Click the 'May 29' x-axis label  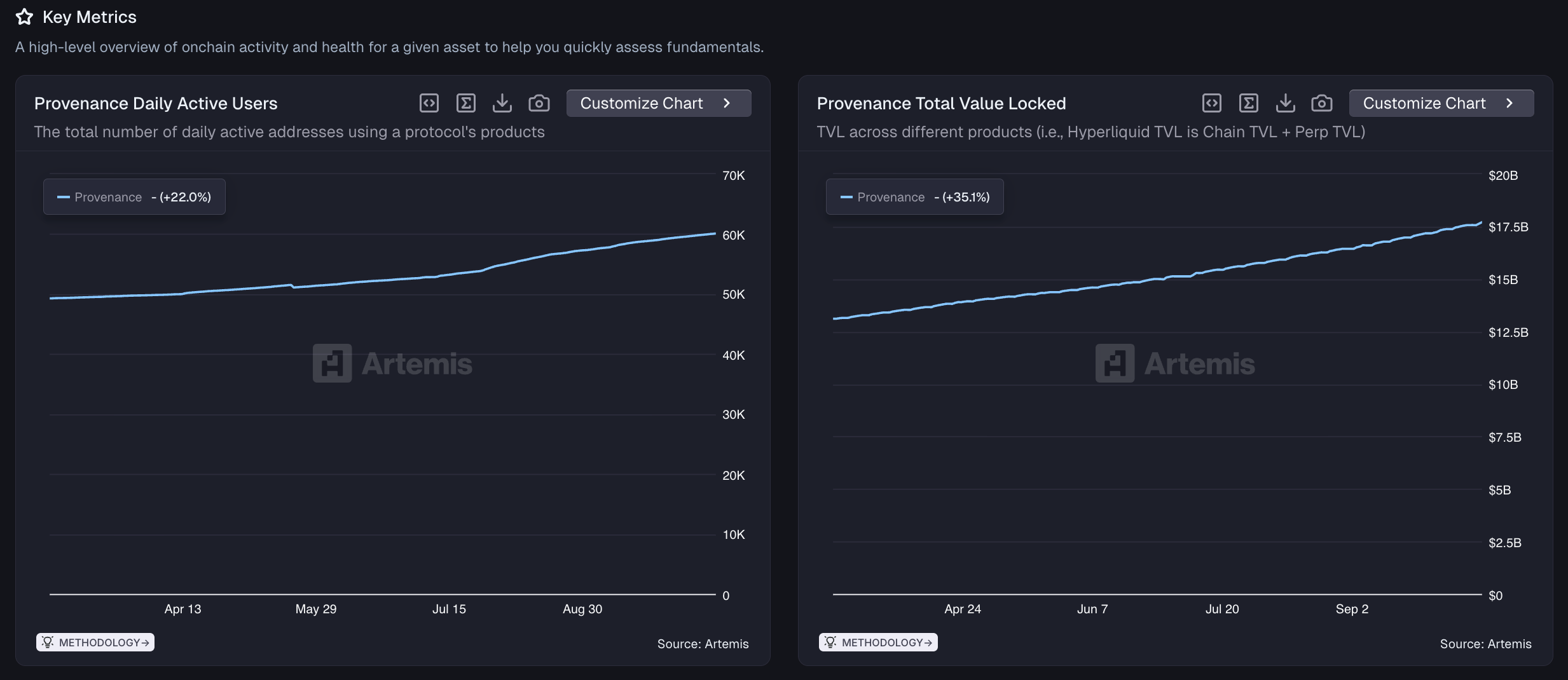(x=316, y=609)
